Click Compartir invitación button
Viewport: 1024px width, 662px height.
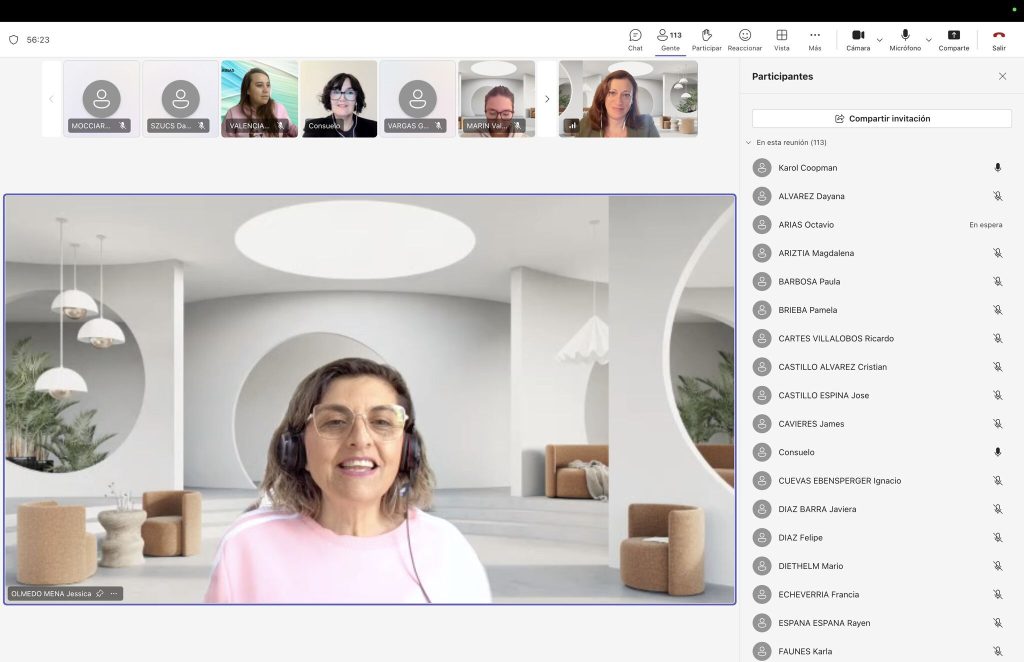pos(882,118)
